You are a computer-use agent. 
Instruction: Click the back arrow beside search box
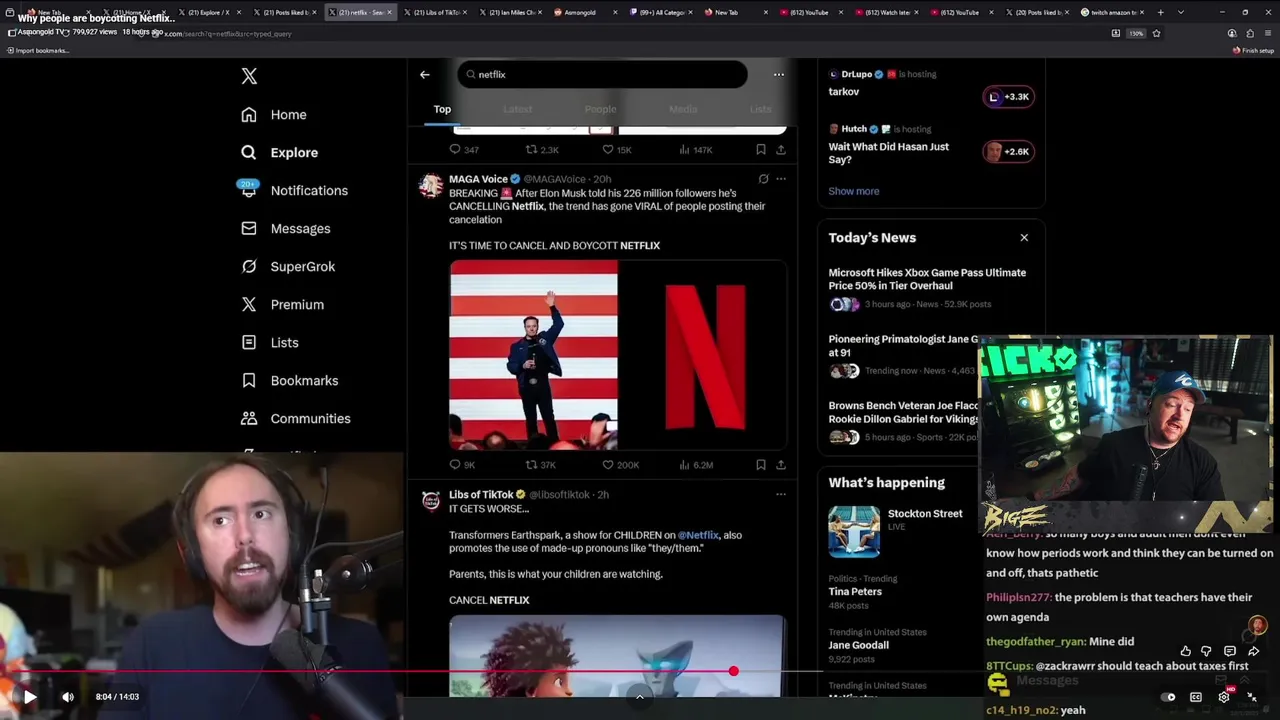(425, 74)
